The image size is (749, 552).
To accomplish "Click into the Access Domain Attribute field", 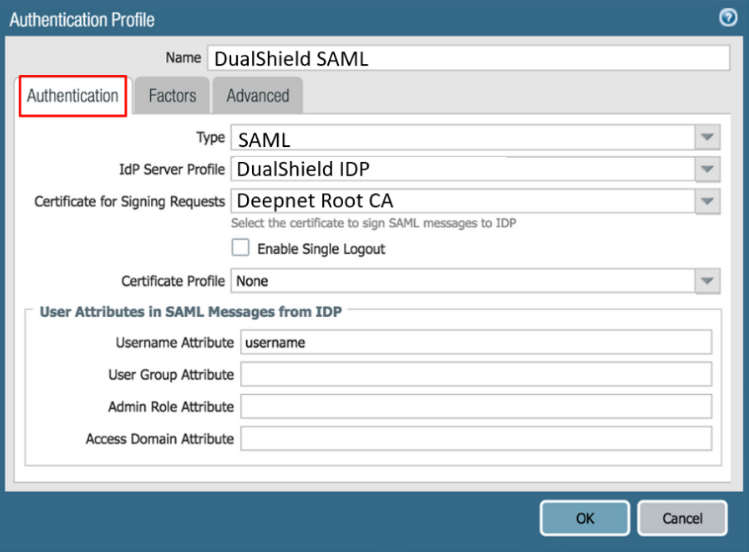I will [x=476, y=439].
